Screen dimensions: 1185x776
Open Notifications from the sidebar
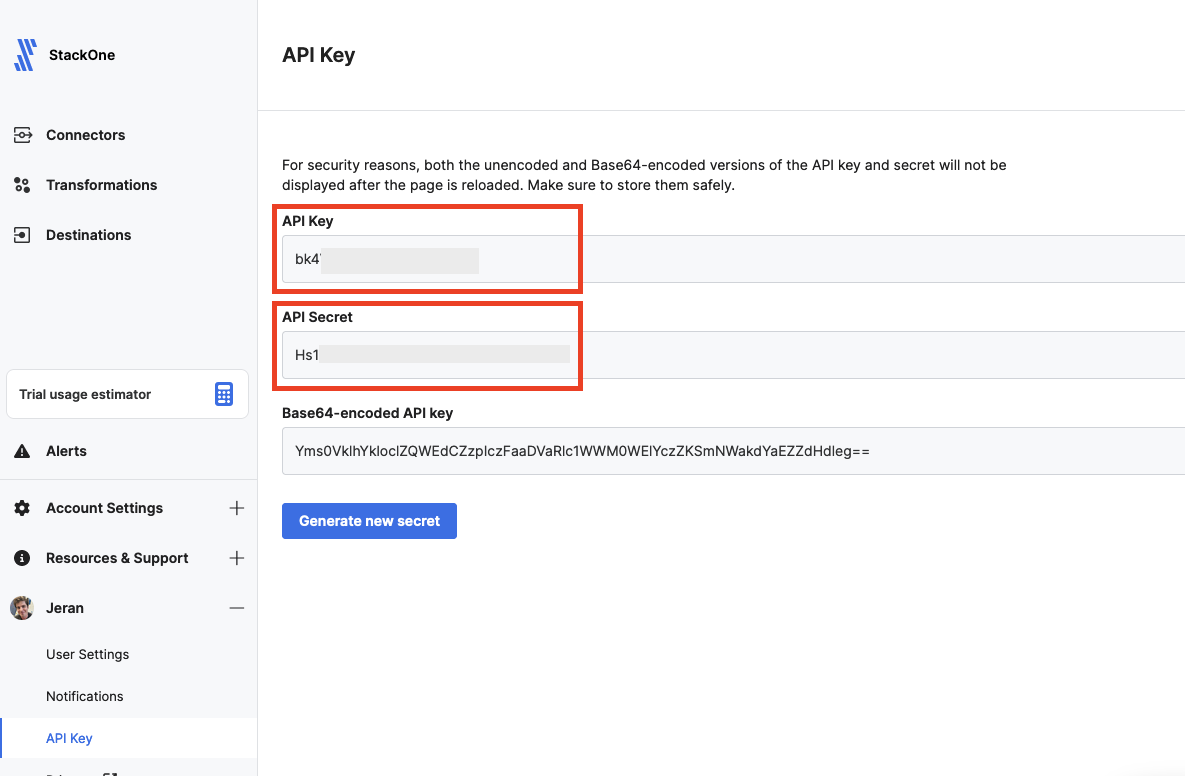84,695
